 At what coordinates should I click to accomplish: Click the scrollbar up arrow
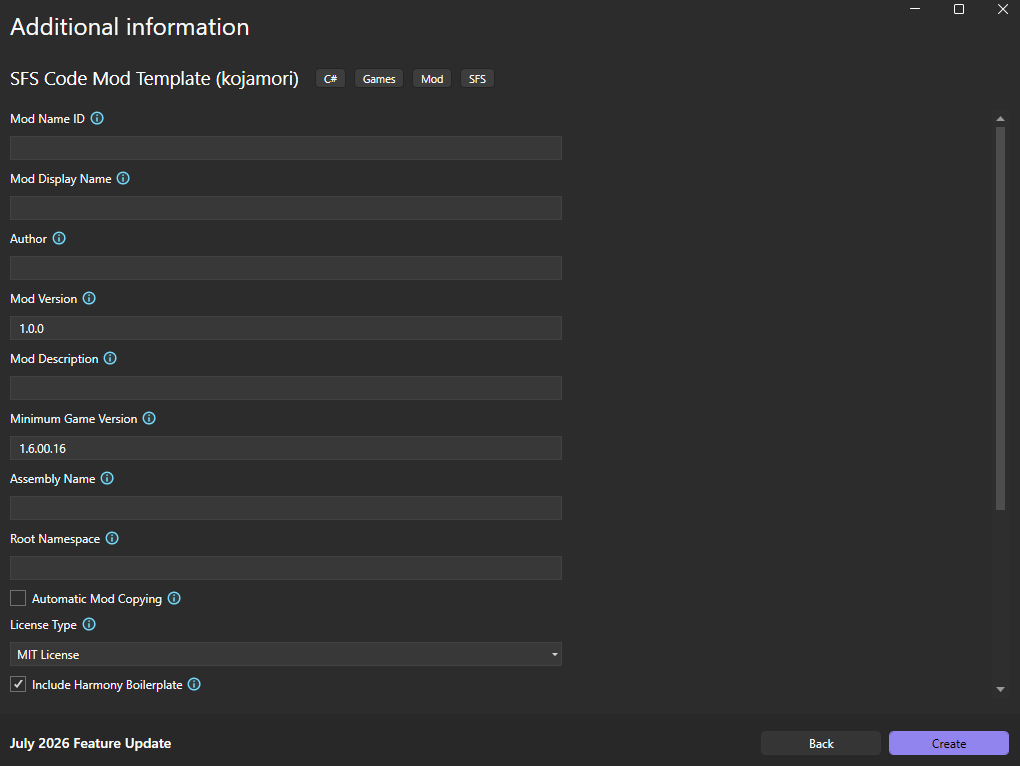(1000, 118)
